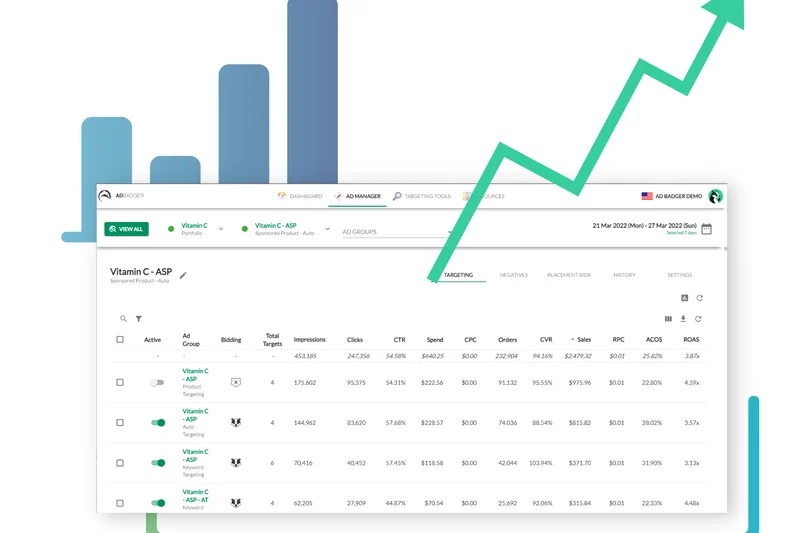Go to the Dashboard tab
800x533 pixels.
pos(300,196)
